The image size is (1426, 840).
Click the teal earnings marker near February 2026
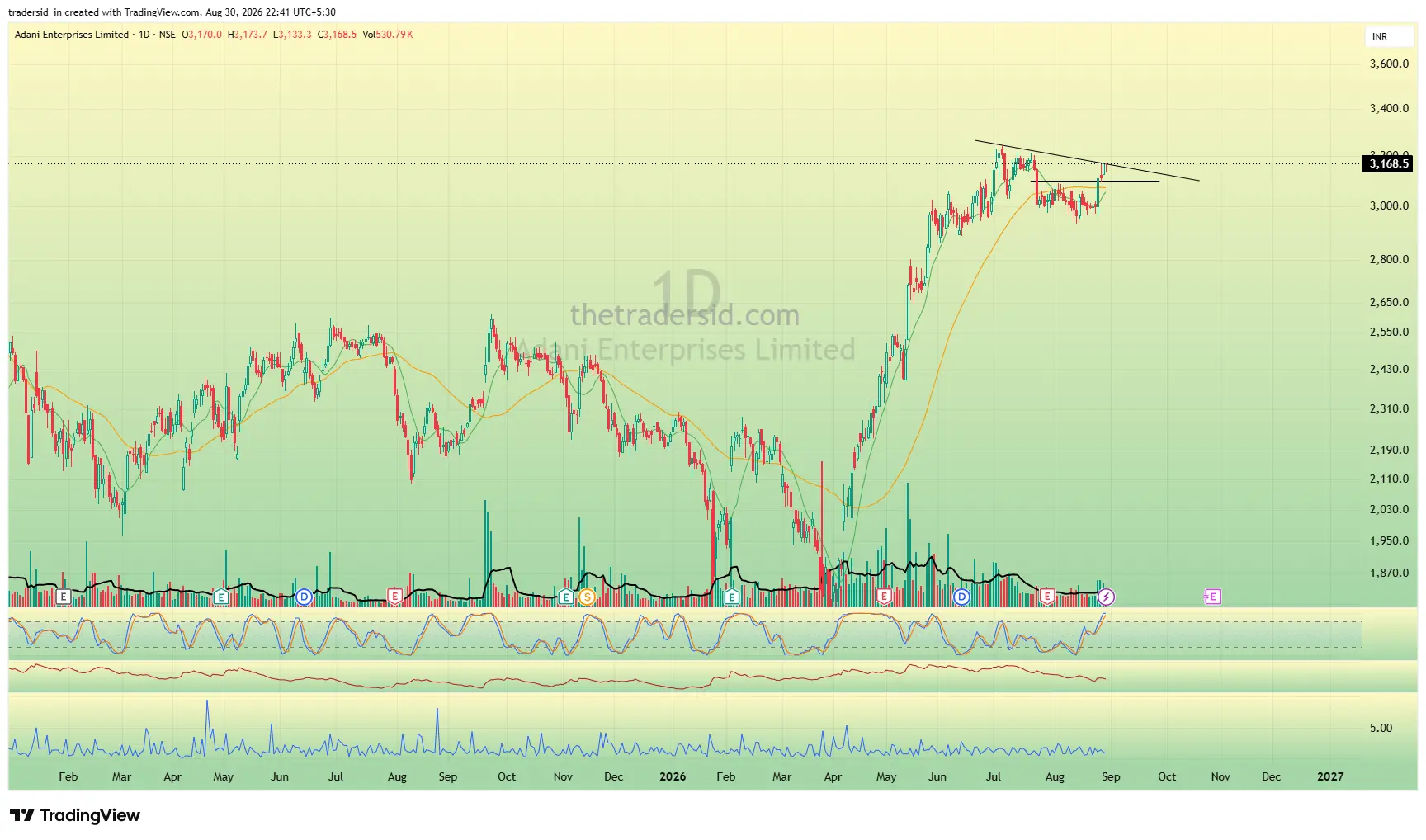click(731, 597)
